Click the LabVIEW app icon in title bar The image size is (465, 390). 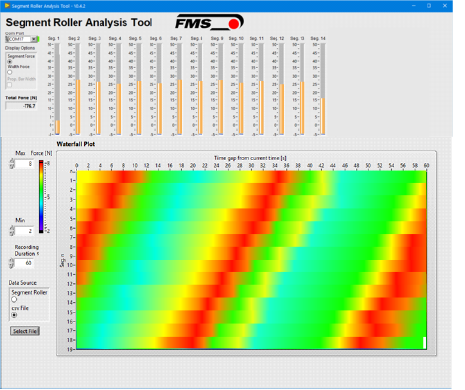point(7,6)
